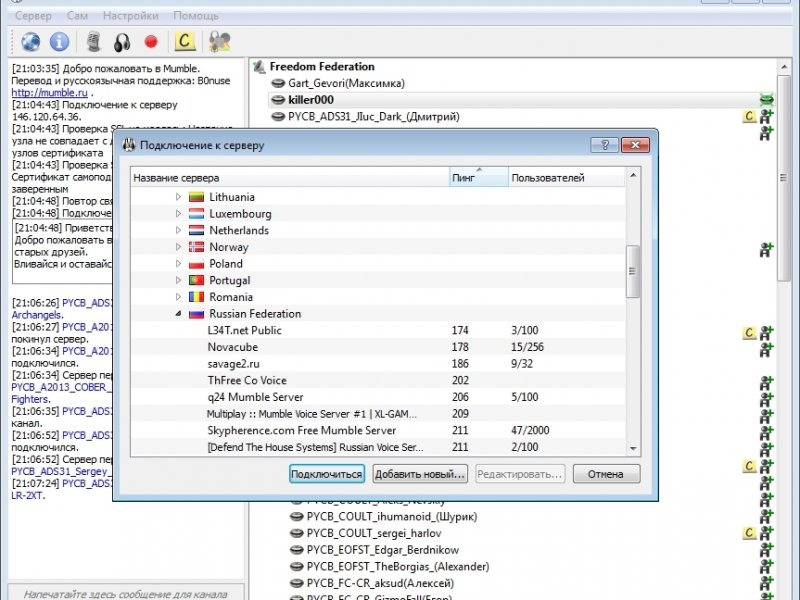Open the blue information icon in toolbar
This screenshot has height=600, width=800.
pos(59,41)
